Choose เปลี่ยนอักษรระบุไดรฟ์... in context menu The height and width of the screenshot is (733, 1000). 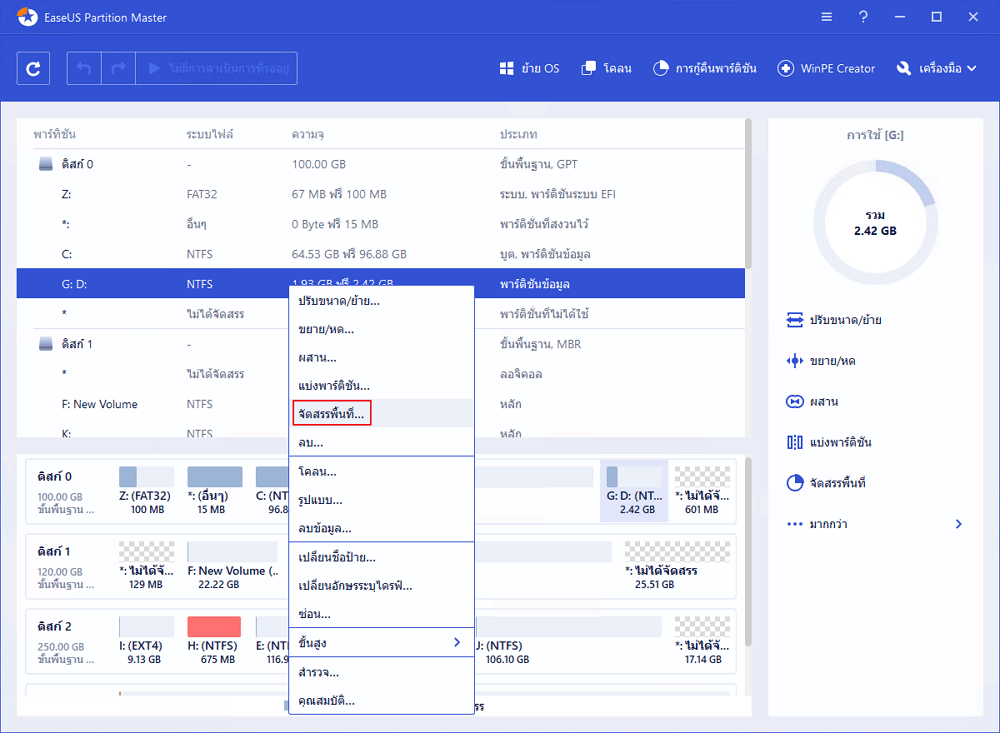tap(381, 585)
